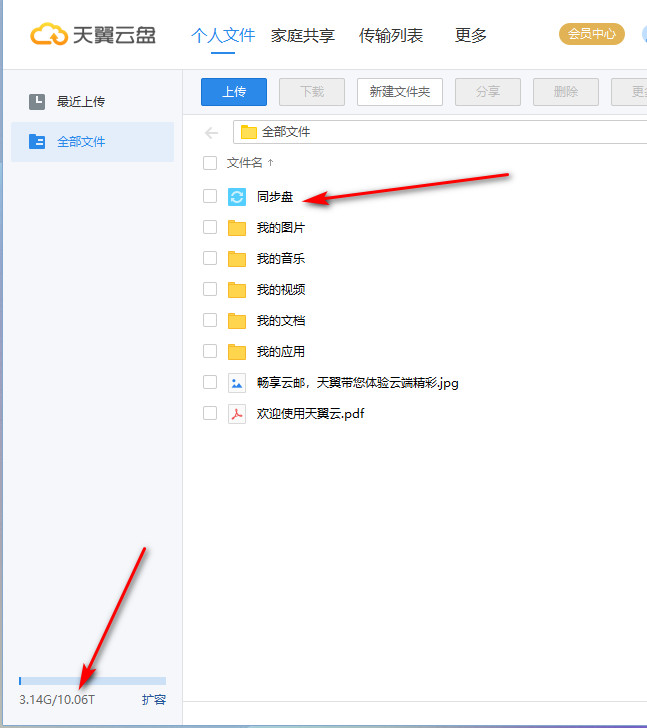Click the jpg image file icon
The height and width of the screenshot is (728, 647).
(237, 383)
